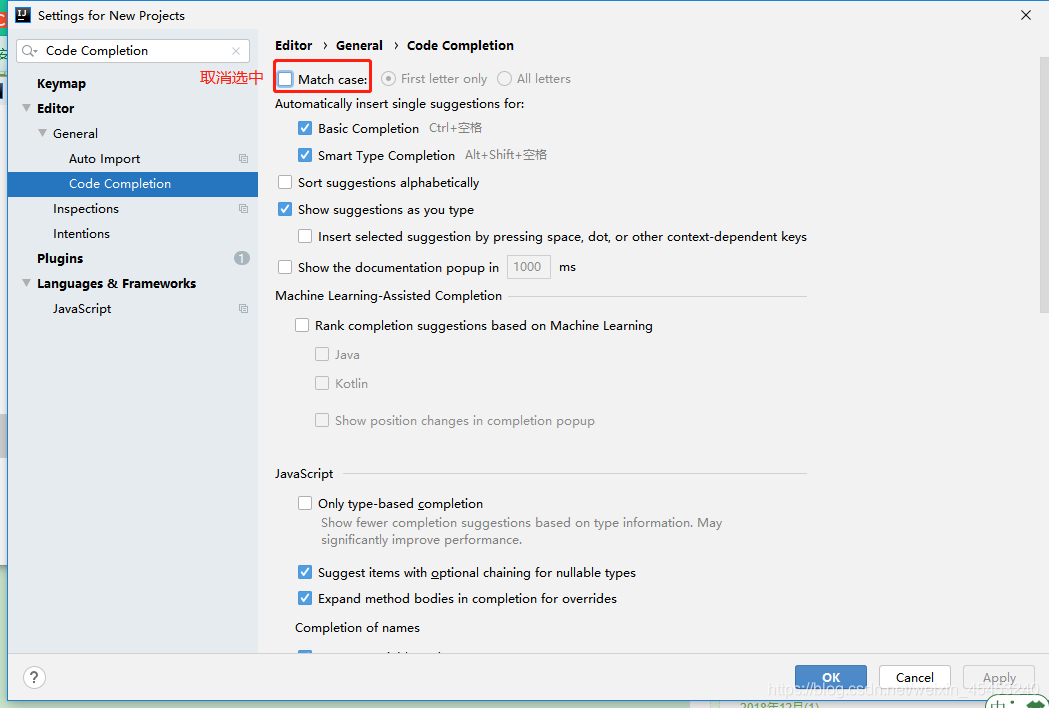Collapse the Languages & Frameworks arrow
This screenshot has height=708, width=1049.
(27, 283)
